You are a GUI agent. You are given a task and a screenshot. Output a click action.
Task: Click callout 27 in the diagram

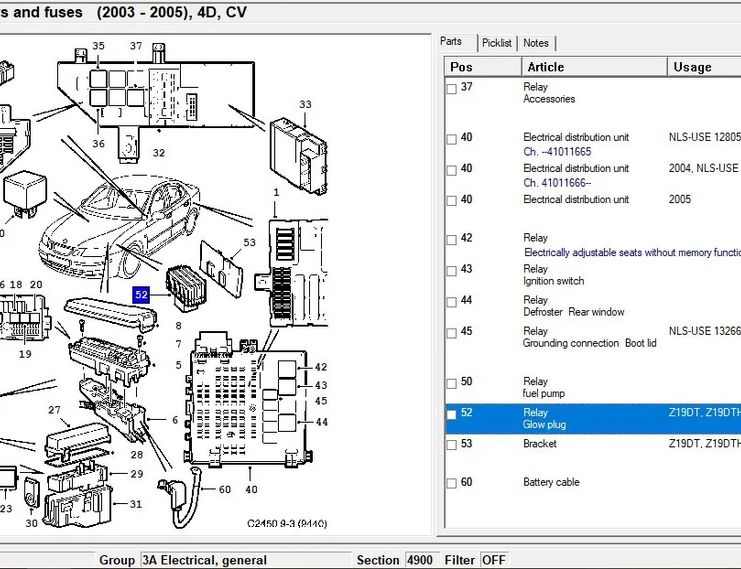(x=54, y=410)
